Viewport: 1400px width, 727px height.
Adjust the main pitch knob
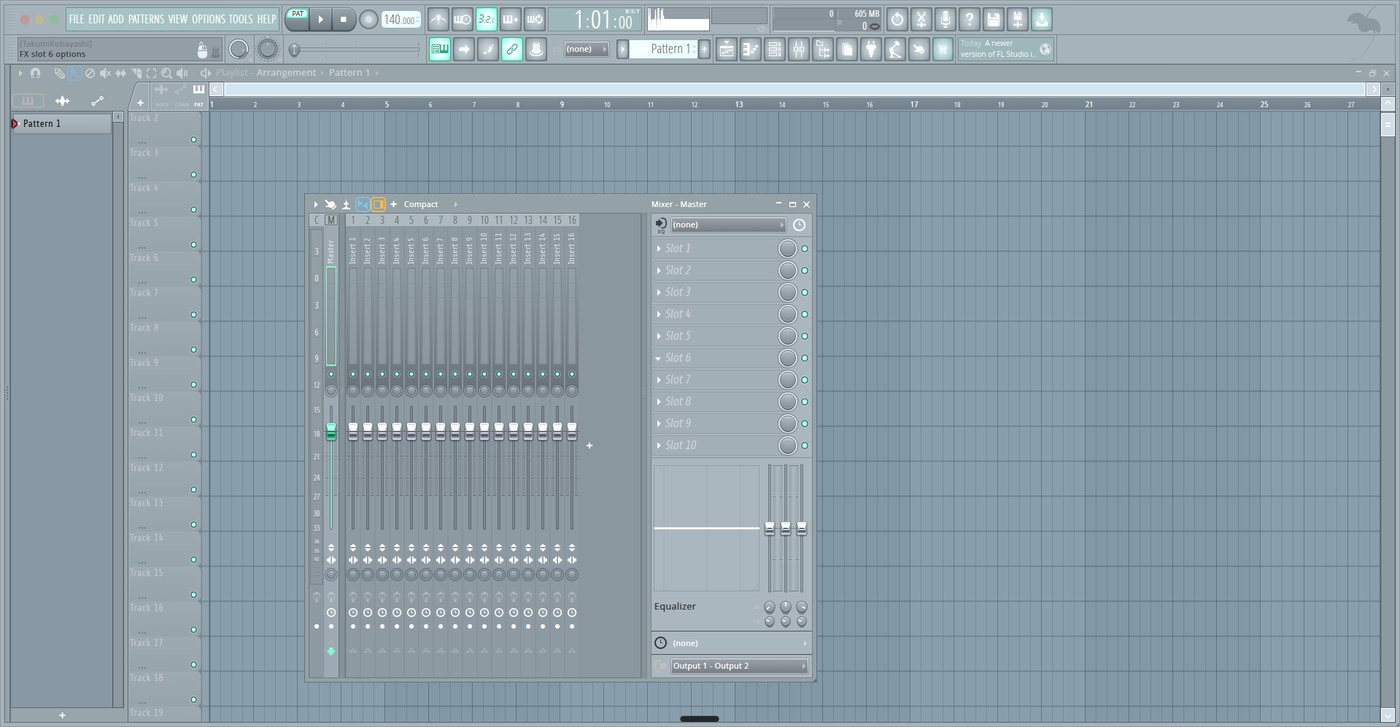point(268,49)
